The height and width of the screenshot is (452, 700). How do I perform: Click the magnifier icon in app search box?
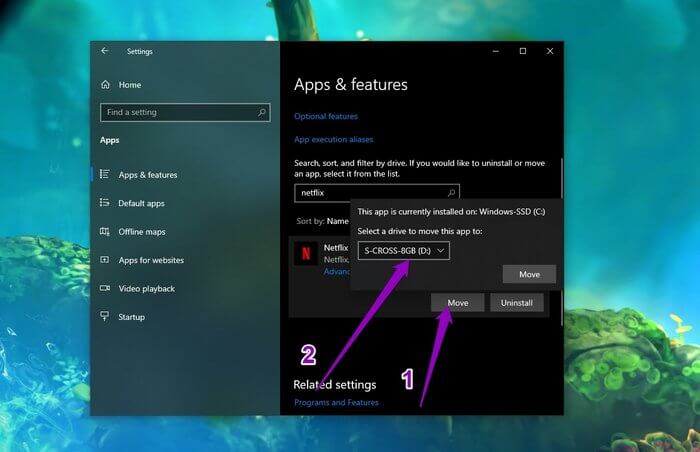[x=451, y=193]
